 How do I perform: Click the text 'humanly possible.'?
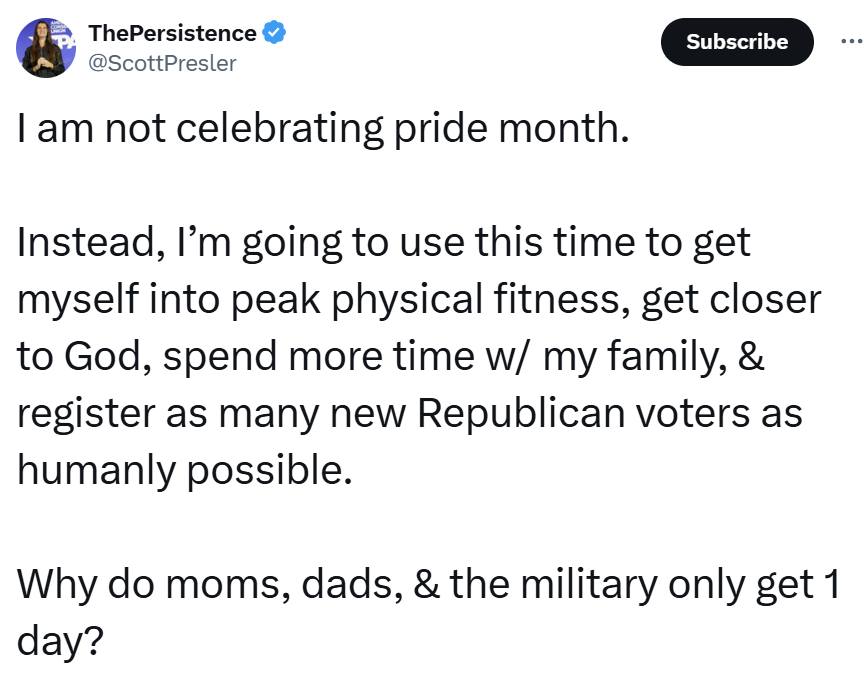185,471
